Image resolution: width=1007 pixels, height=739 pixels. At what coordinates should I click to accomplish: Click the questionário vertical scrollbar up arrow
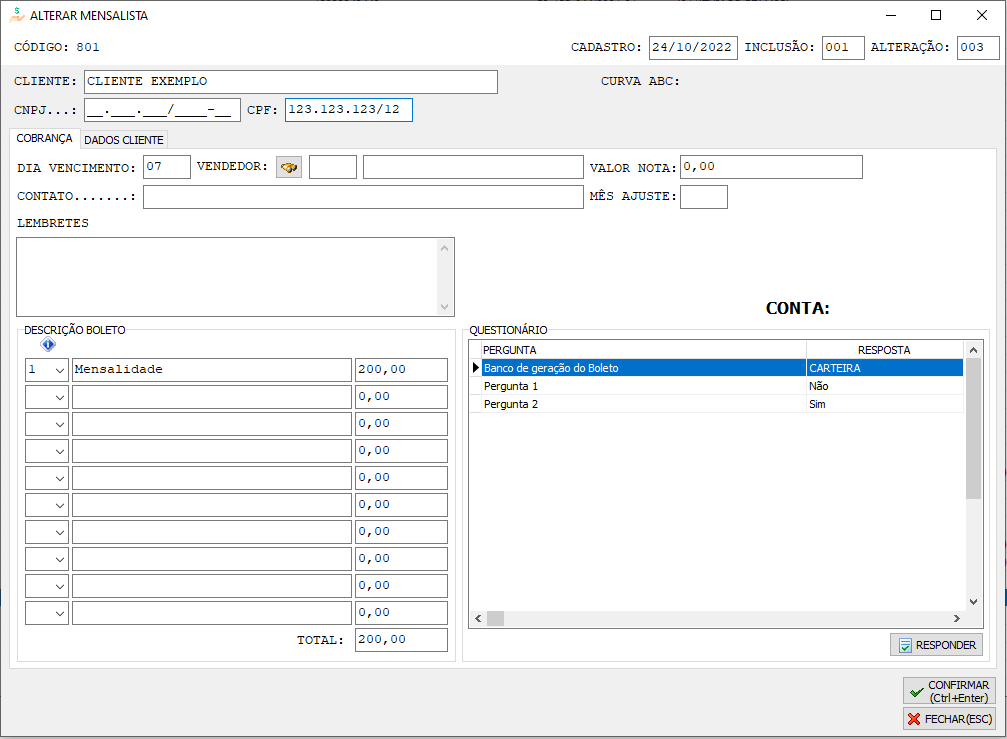click(x=974, y=350)
